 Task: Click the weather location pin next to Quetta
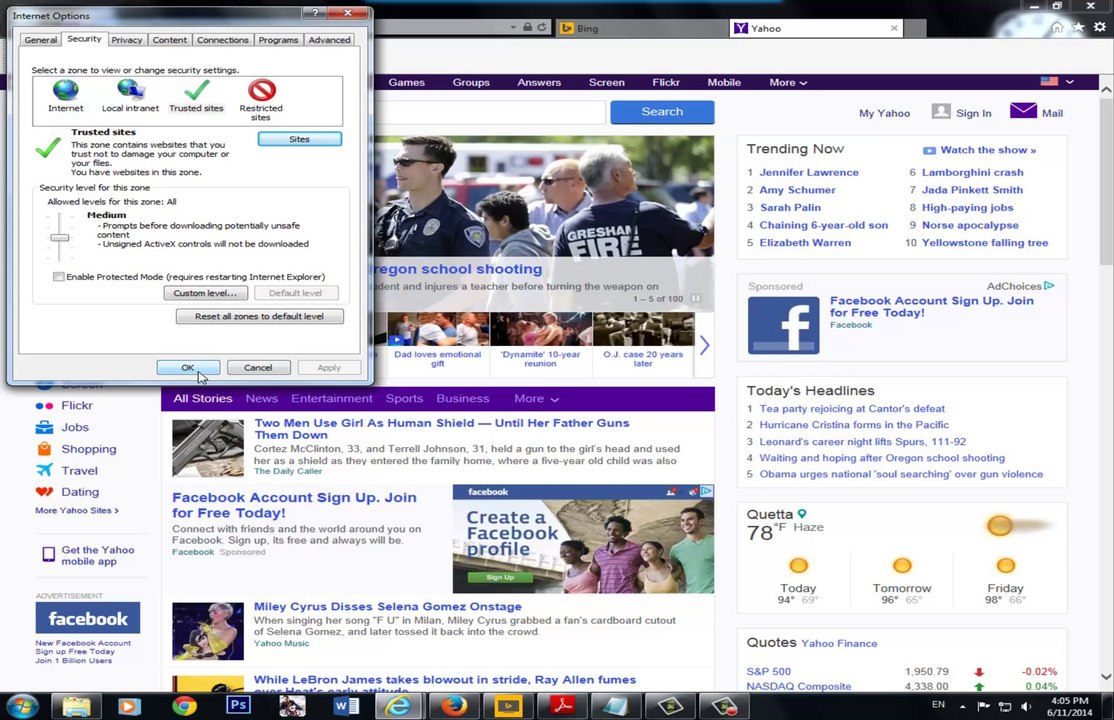pyautogui.click(x=802, y=514)
